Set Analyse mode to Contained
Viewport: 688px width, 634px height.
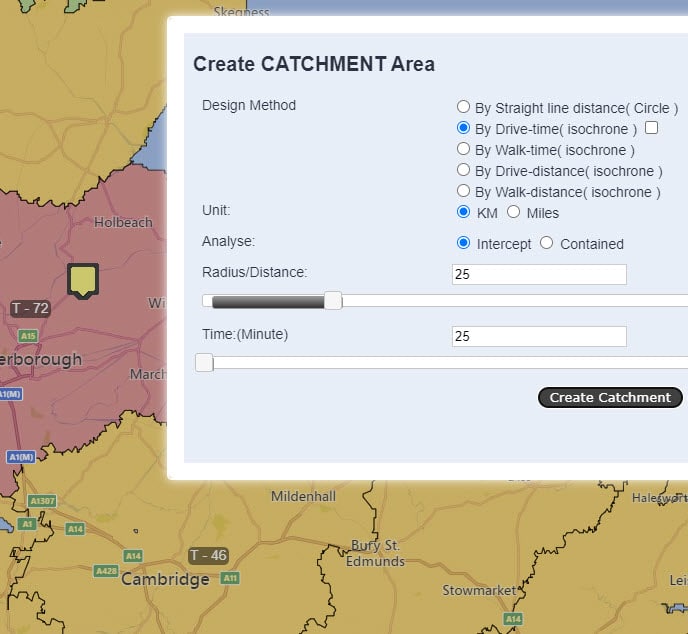[546, 243]
